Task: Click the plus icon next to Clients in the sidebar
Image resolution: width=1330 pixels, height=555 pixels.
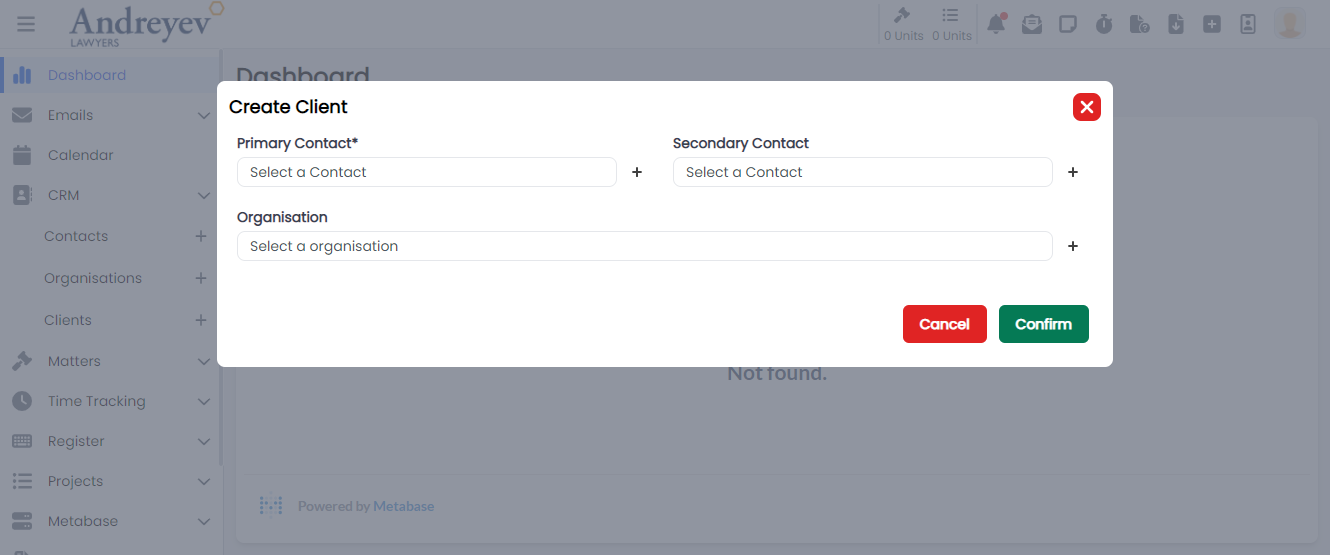Action: pos(201,320)
